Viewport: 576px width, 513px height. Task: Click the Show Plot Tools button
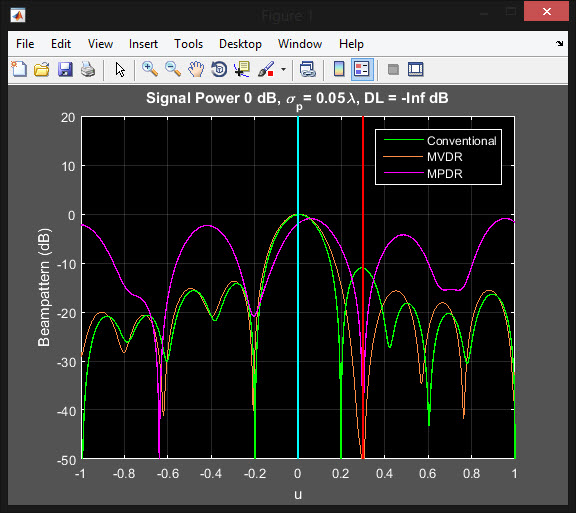416,69
